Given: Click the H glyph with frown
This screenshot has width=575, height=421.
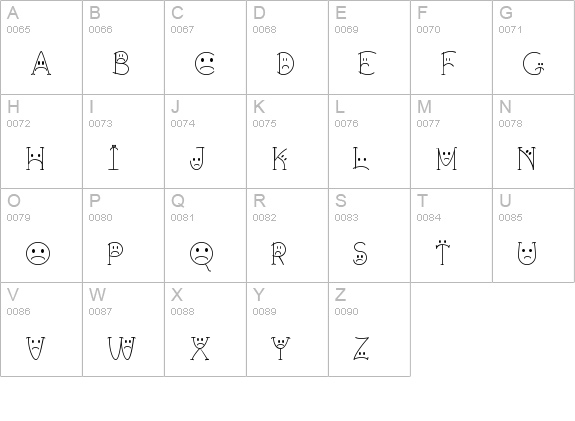Looking at the screenshot, I should click(35, 158).
